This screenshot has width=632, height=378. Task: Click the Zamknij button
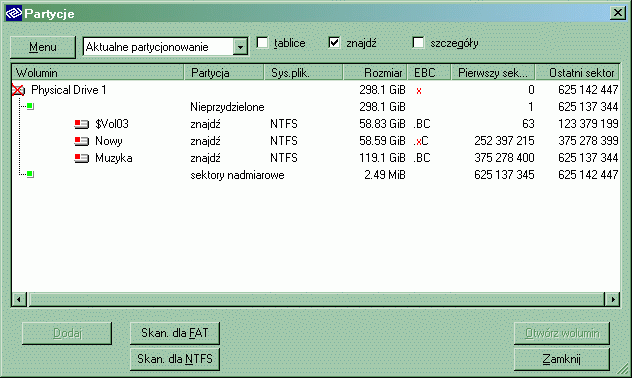pyautogui.click(x=561, y=359)
